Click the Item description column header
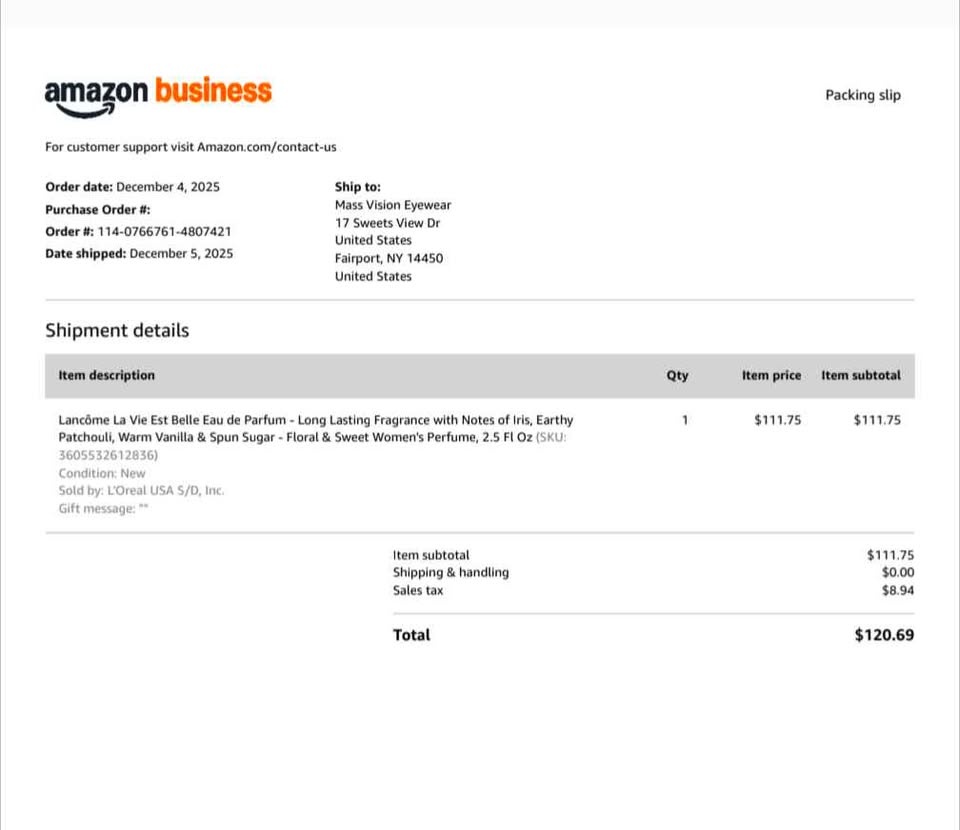 [107, 375]
